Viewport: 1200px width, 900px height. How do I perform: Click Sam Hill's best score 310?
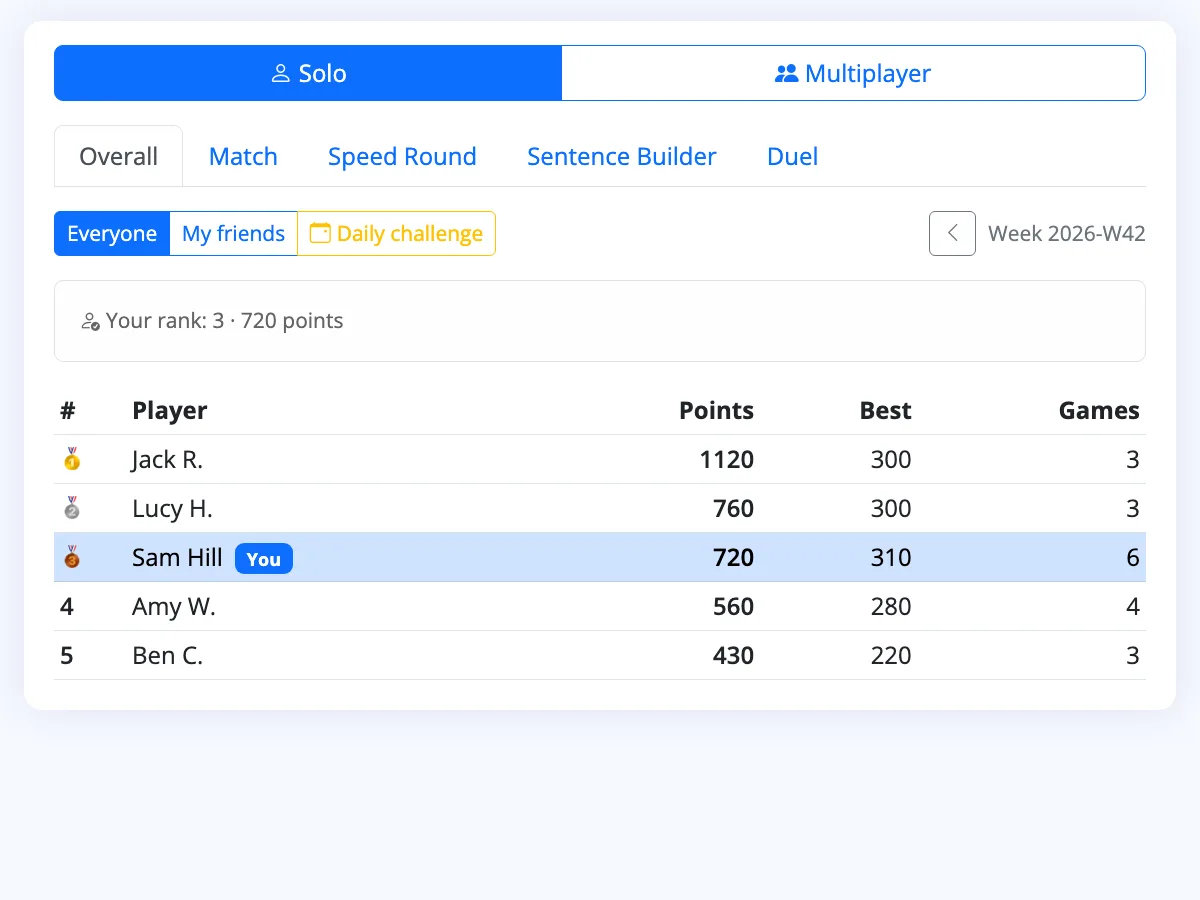[891, 558]
